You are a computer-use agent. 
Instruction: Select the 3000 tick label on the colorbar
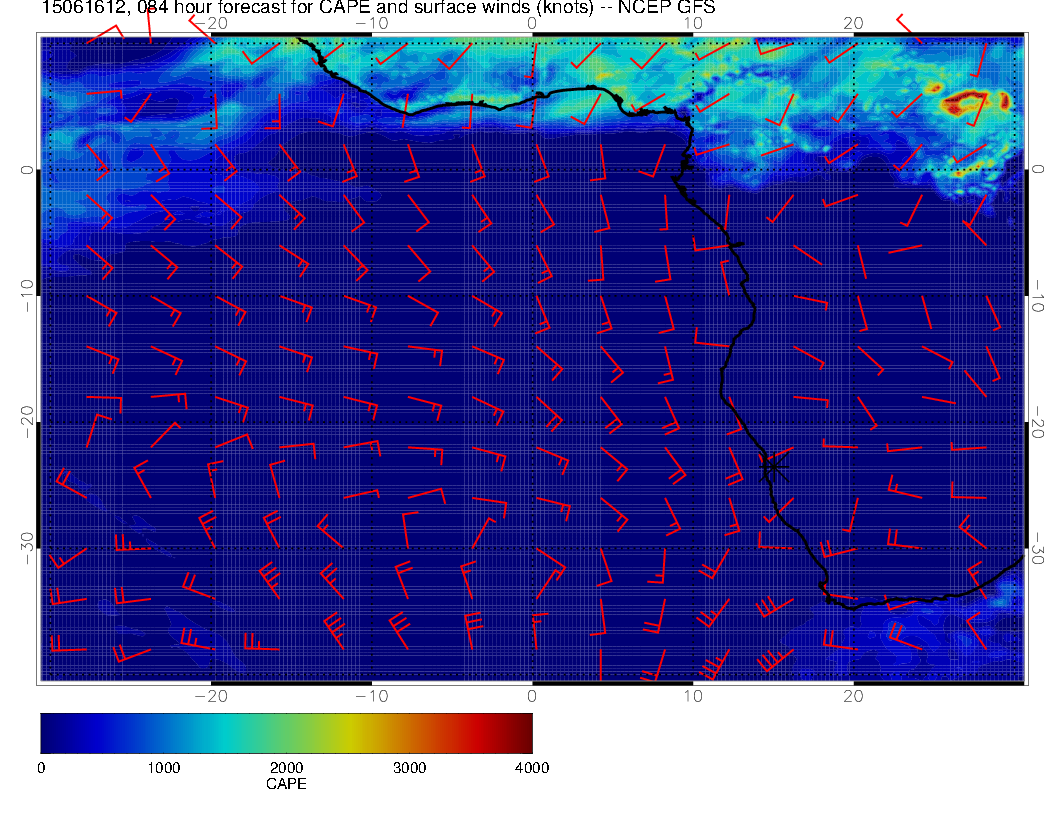point(409,768)
